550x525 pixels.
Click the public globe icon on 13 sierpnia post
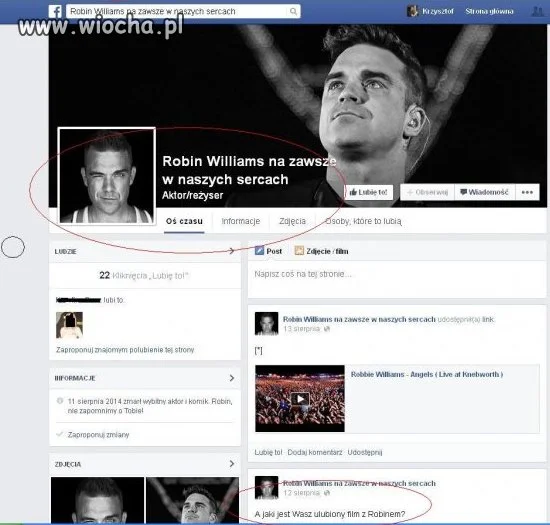pos(327,329)
